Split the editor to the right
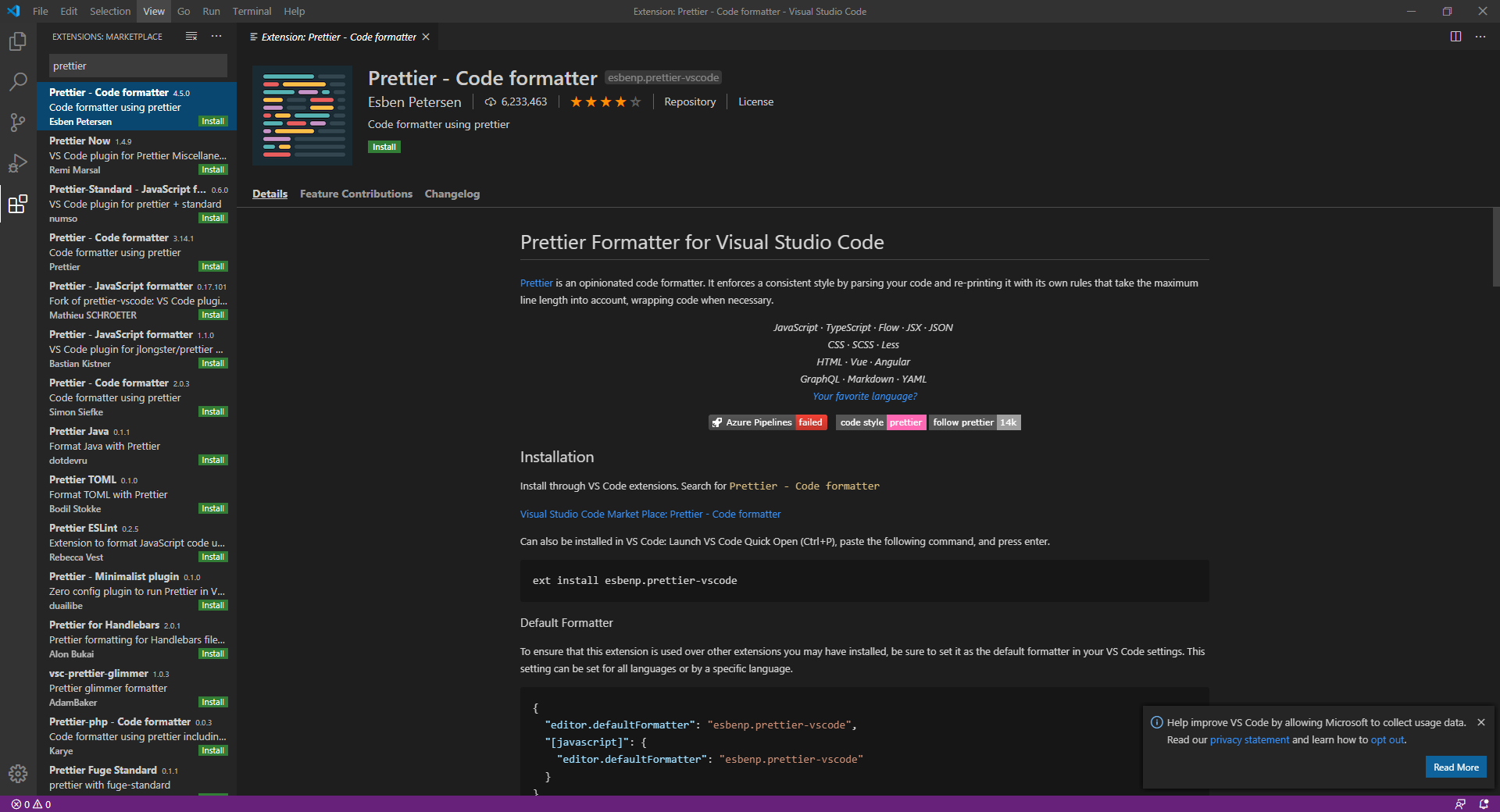This screenshot has width=1500, height=812. (x=1455, y=37)
